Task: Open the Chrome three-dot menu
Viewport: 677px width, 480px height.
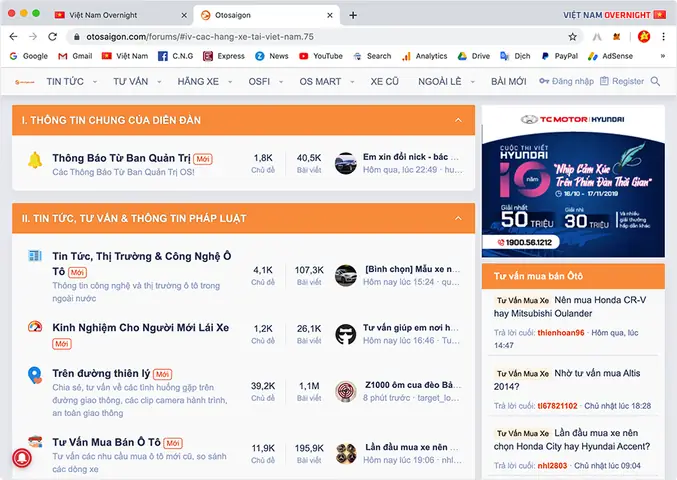Action: [x=664, y=37]
